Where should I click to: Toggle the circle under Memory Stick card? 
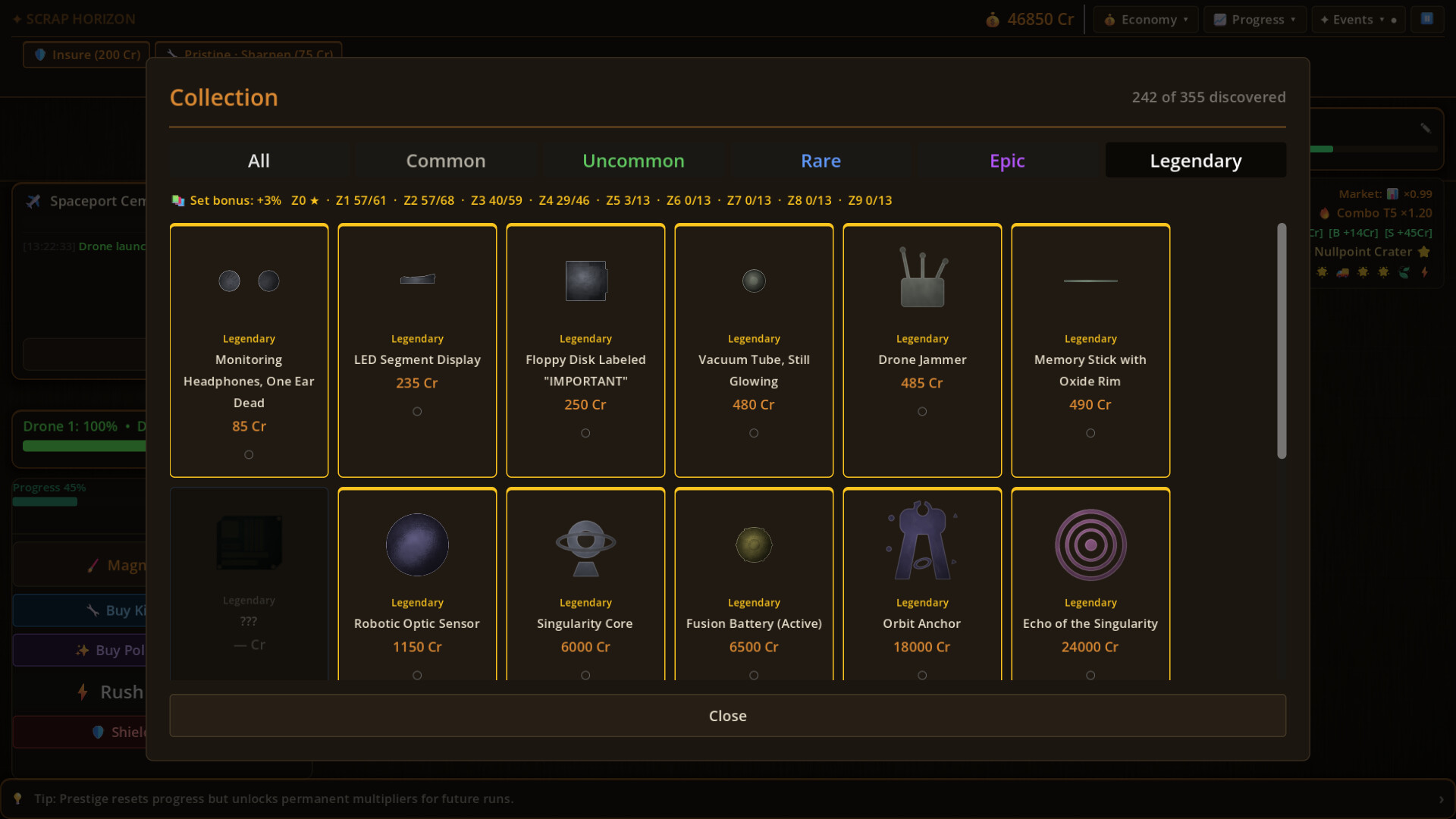click(x=1090, y=433)
